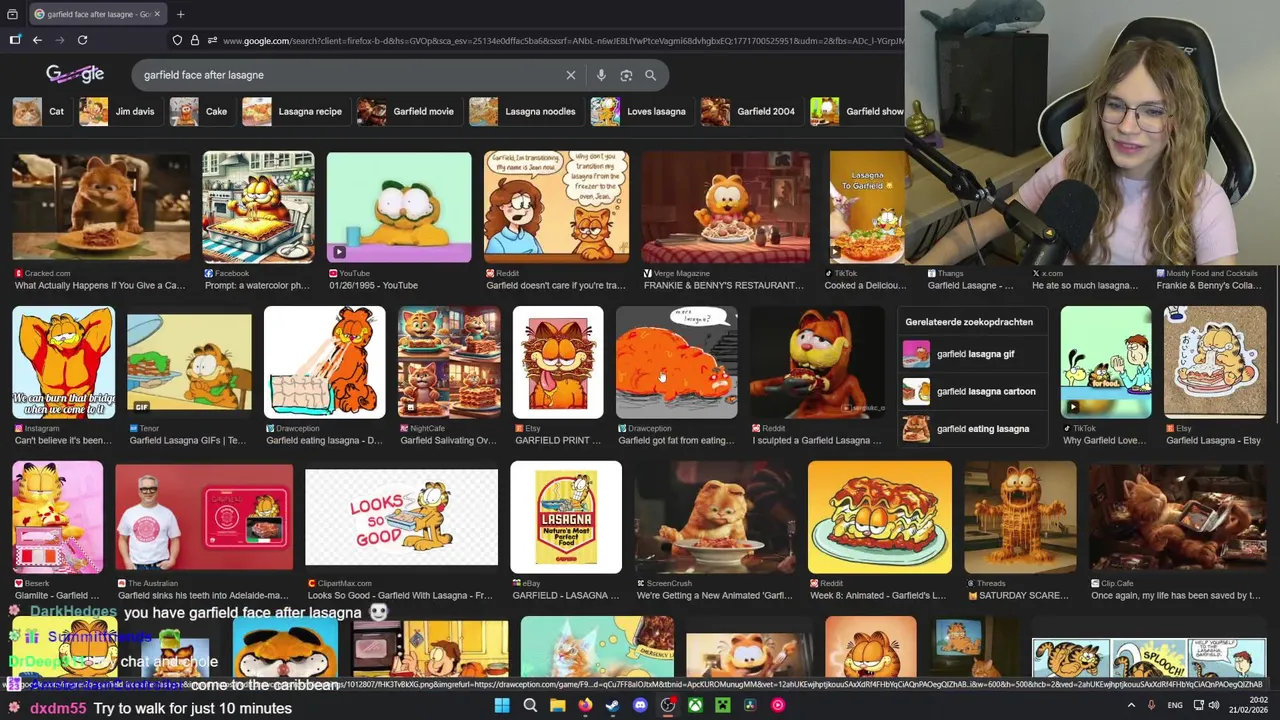Click the Google search box text
The height and width of the screenshot is (720, 1280).
click(x=204, y=75)
